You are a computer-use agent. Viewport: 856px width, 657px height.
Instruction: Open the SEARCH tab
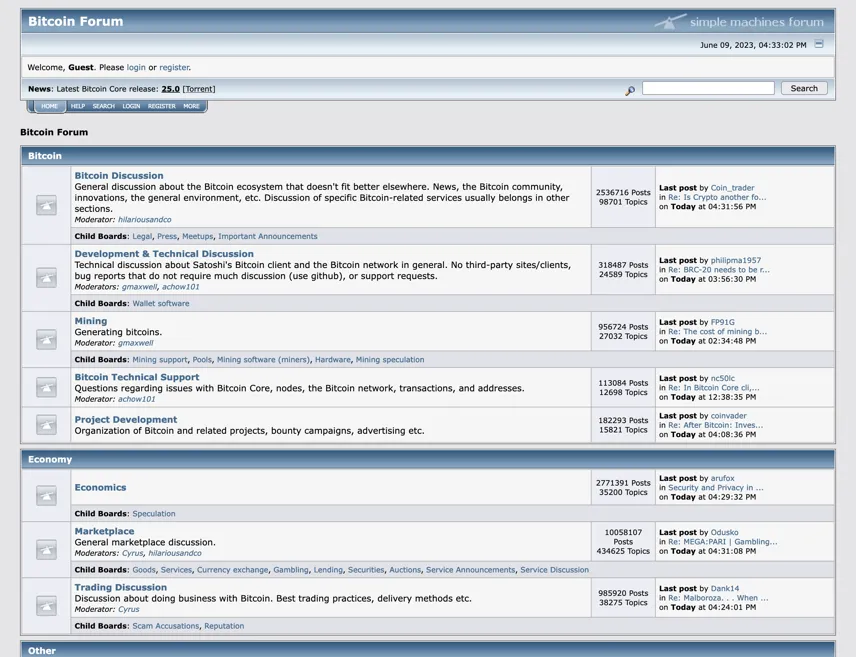pyautogui.click(x=104, y=106)
